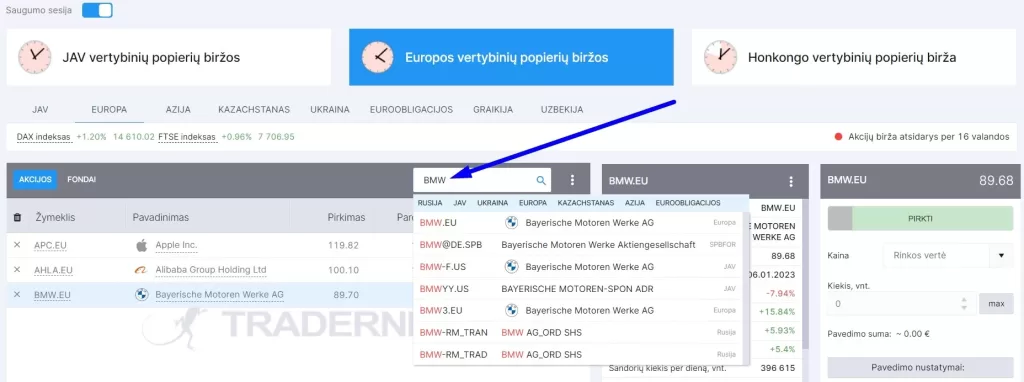
Task: Click BMW logo in BMW-F.US suggestion
Action: (511, 266)
